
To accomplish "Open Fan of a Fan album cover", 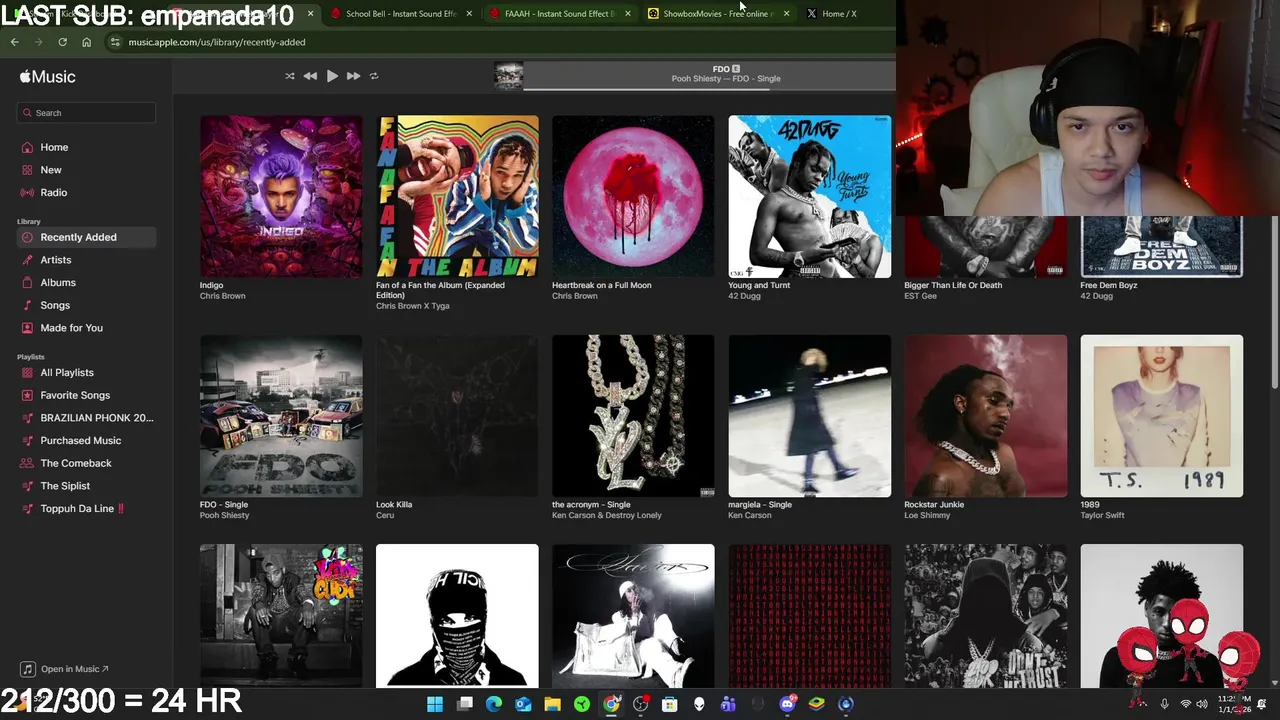I will [x=457, y=196].
